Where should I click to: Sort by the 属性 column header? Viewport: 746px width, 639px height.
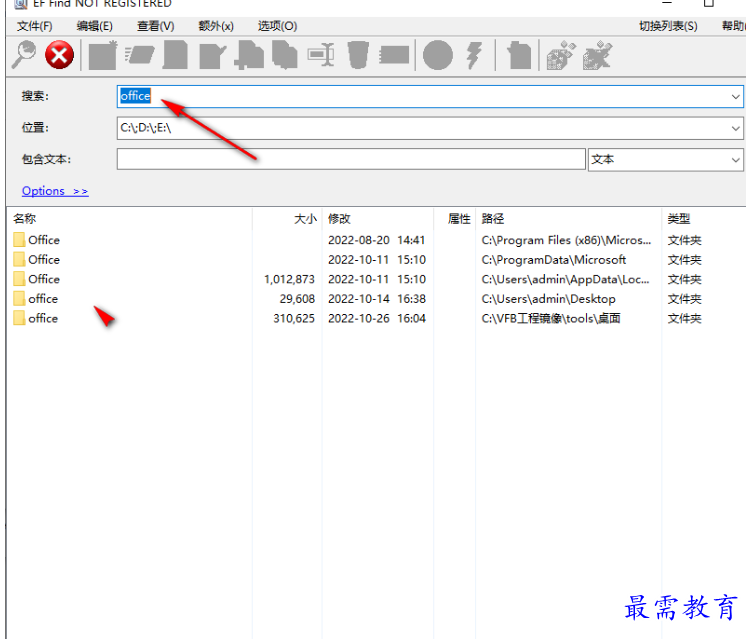pos(454,219)
